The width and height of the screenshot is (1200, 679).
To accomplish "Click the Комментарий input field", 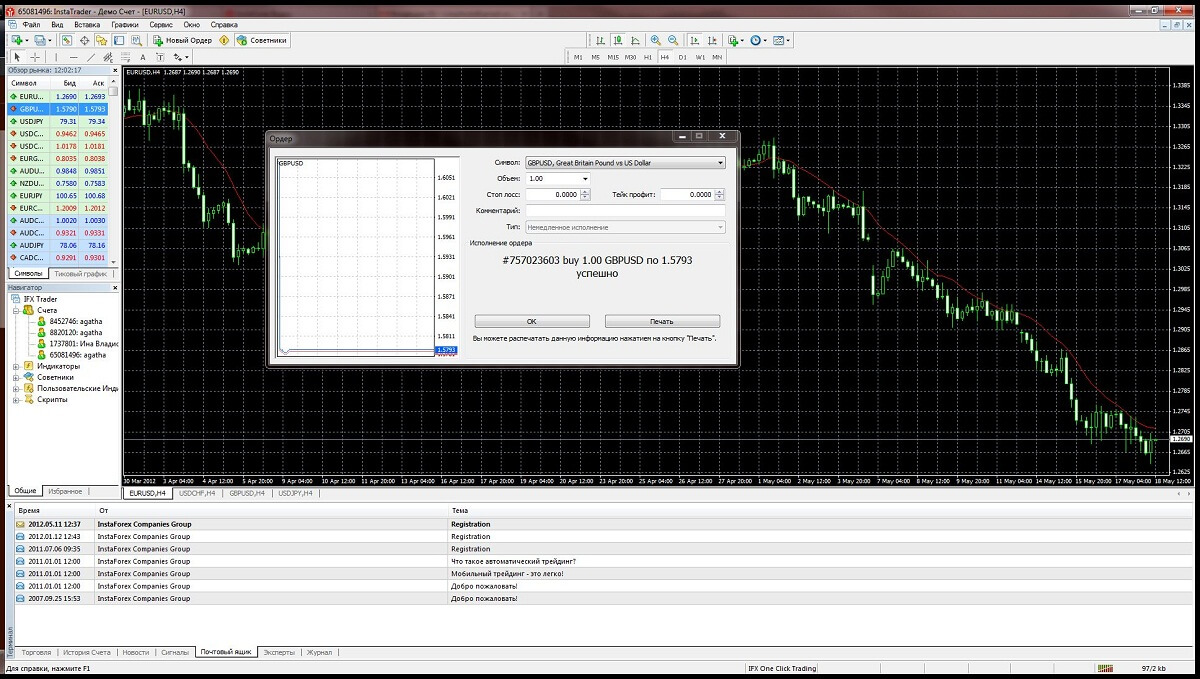I will tap(625, 211).
